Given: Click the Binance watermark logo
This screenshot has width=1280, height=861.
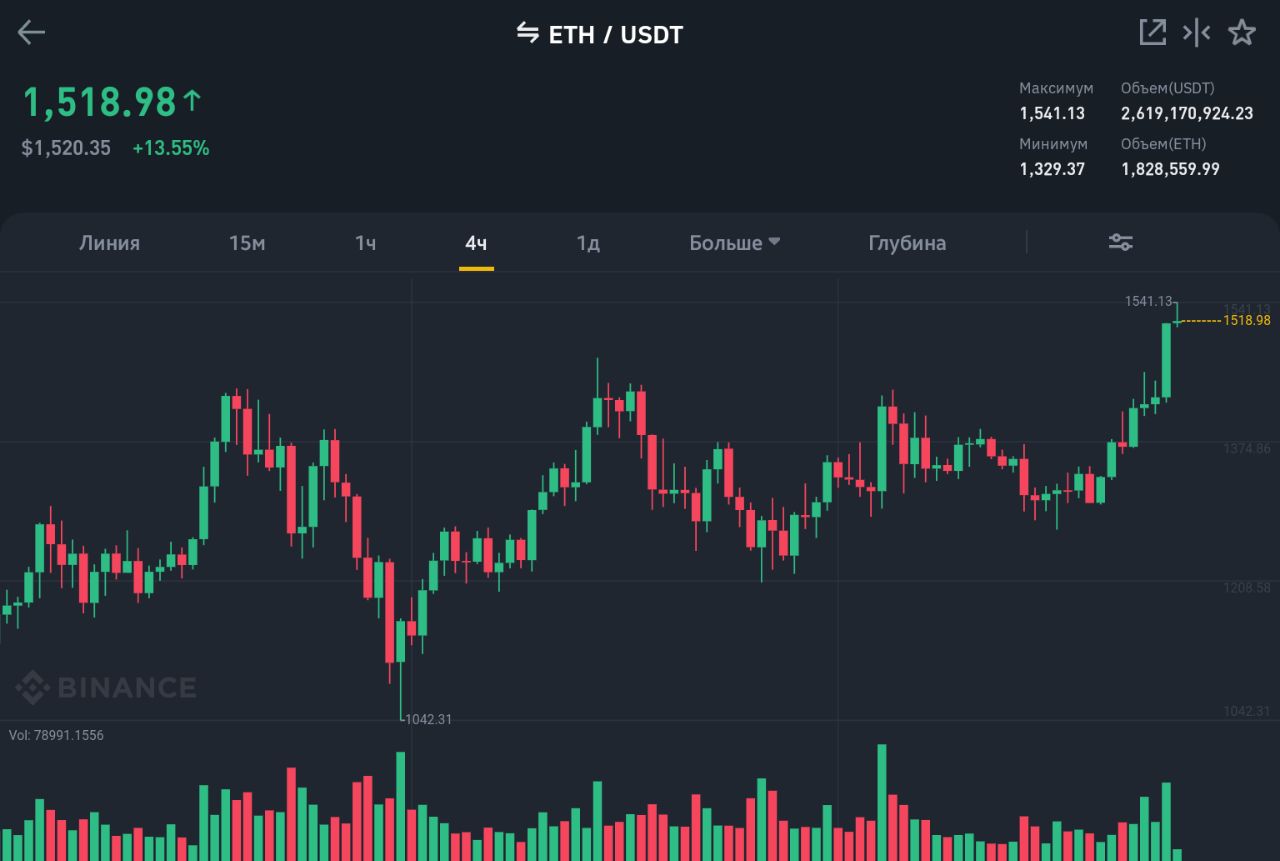Looking at the screenshot, I should [x=105, y=687].
